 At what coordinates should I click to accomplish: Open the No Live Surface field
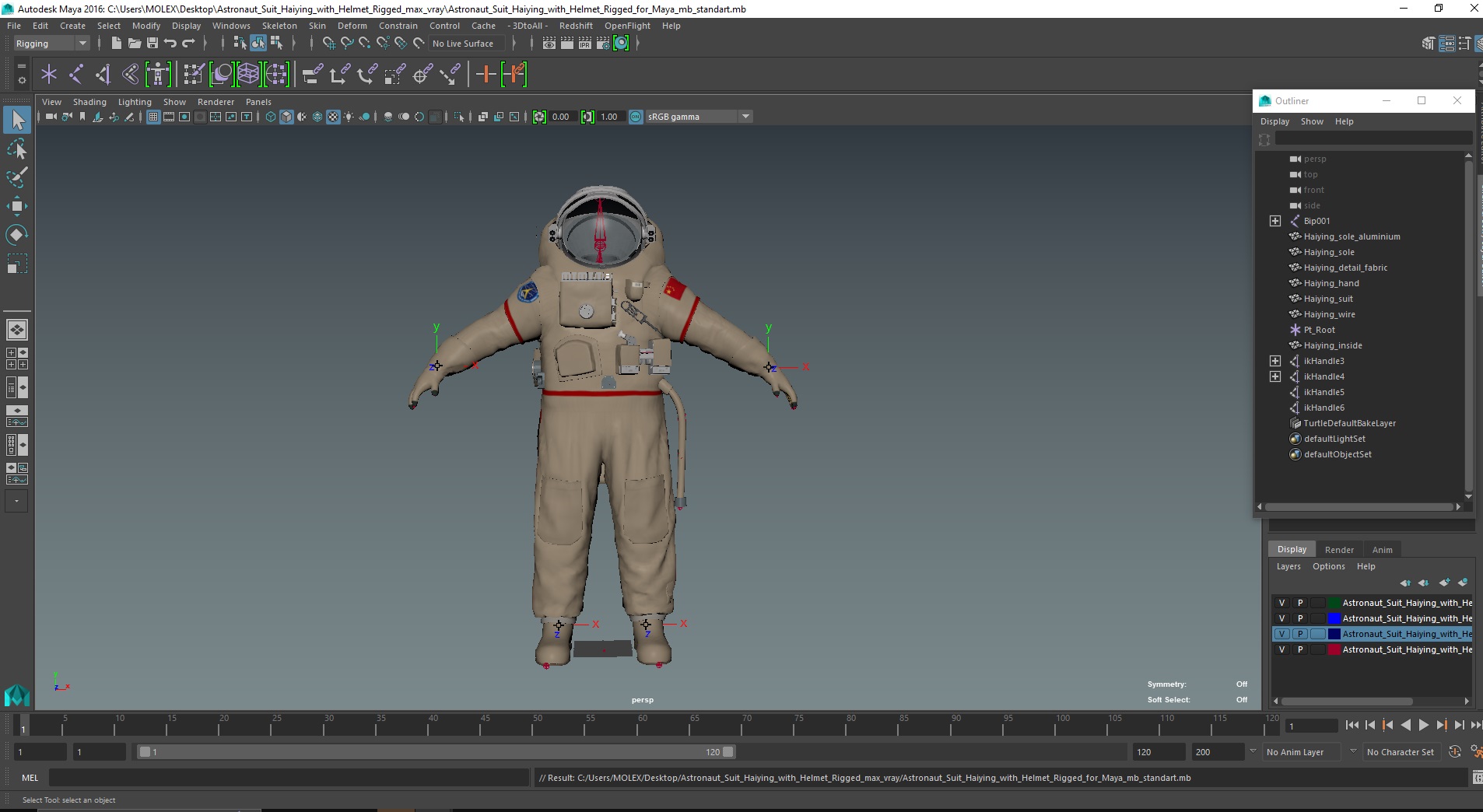point(467,44)
